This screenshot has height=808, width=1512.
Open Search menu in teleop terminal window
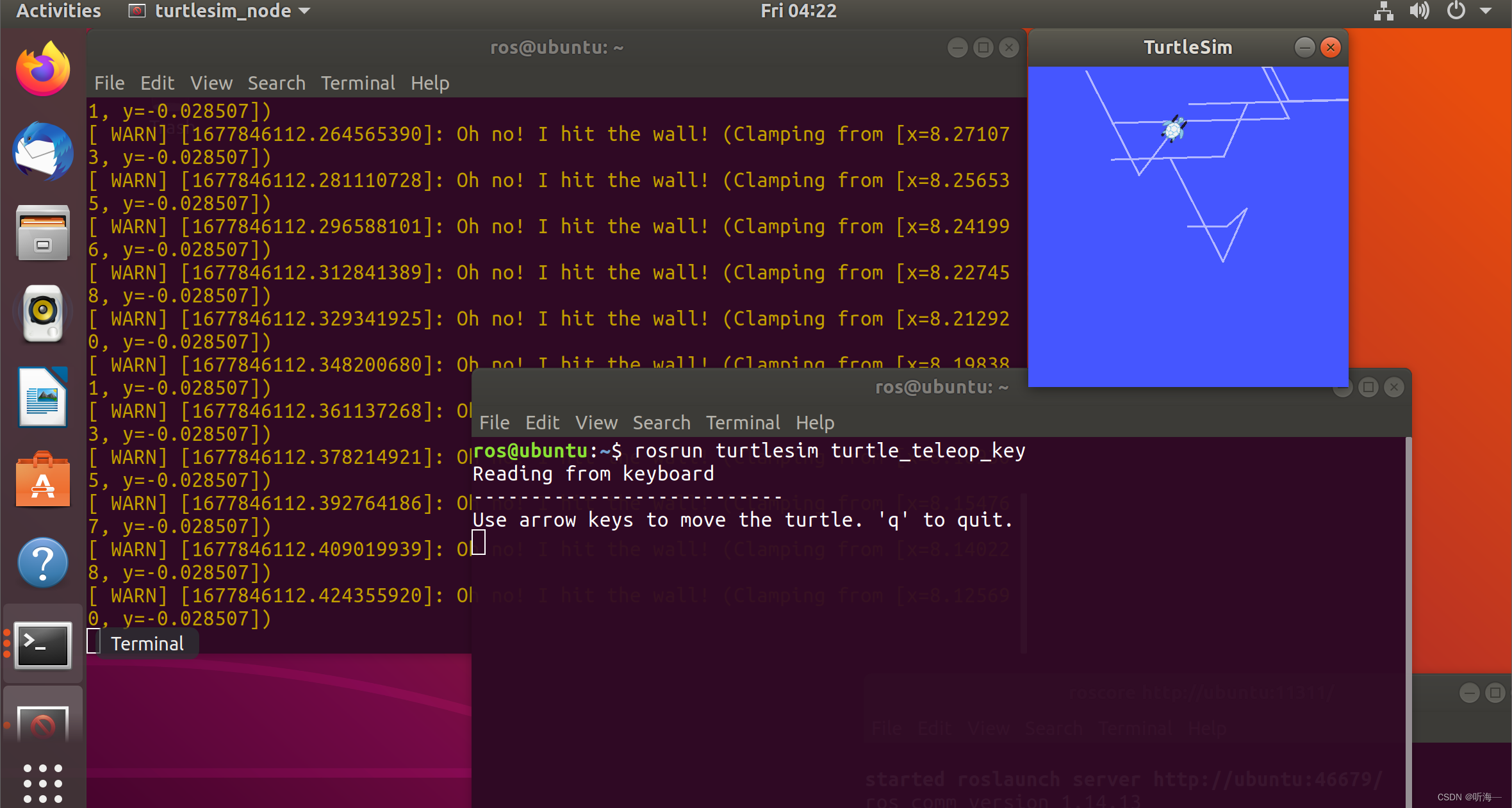pyautogui.click(x=661, y=423)
